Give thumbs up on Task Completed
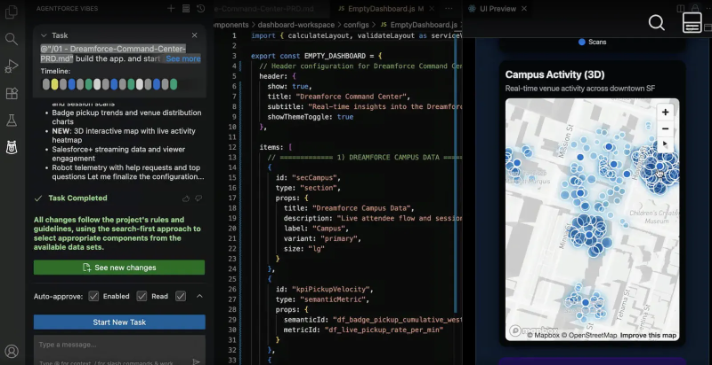 click(186, 198)
